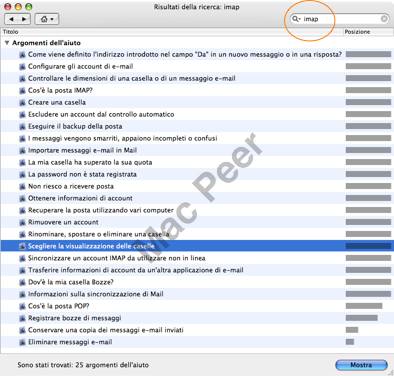Select topic La password non è stata registrata

pyautogui.click(x=82, y=174)
